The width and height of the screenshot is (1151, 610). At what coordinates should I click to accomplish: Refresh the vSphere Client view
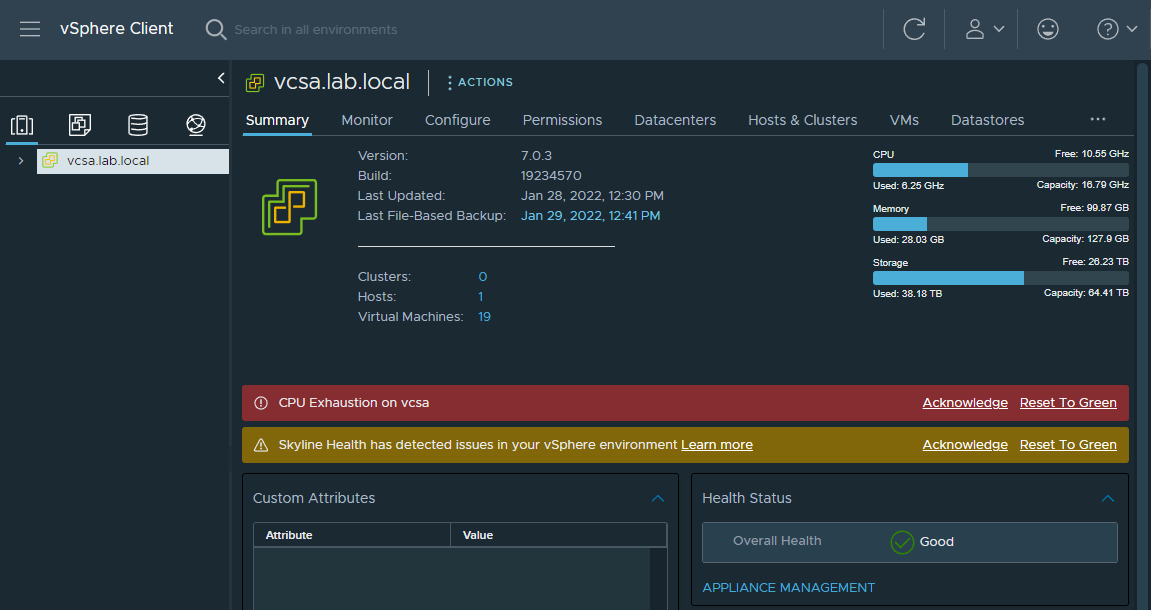[x=914, y=29]
